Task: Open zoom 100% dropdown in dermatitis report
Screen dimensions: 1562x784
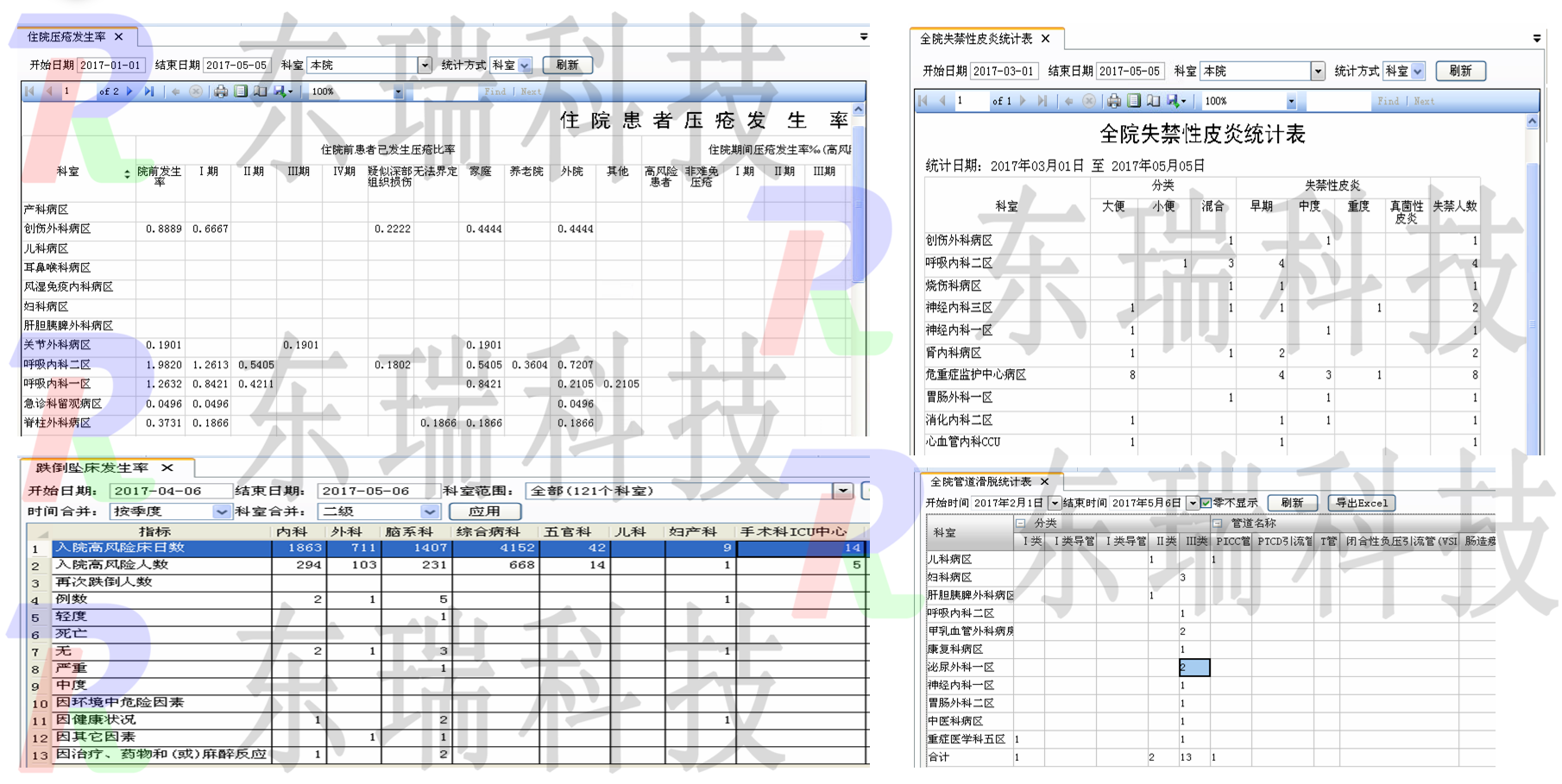Action: coord(1291,101)
